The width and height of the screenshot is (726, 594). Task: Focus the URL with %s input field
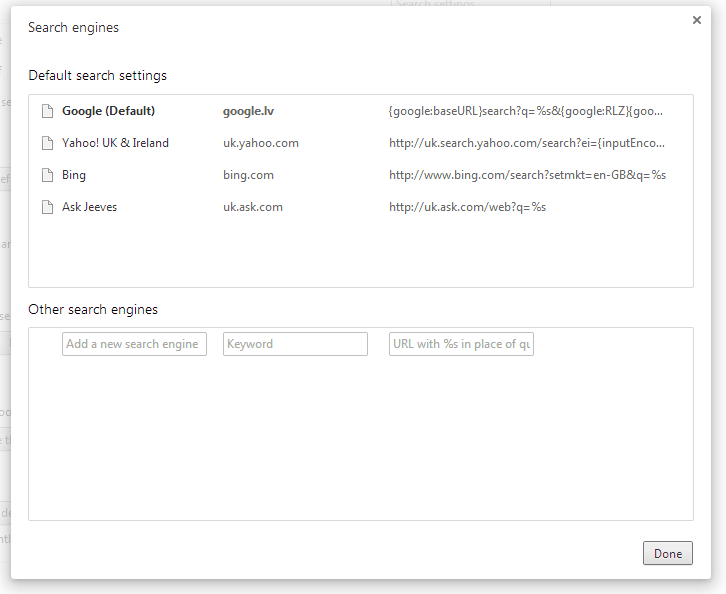click(461, 344)
